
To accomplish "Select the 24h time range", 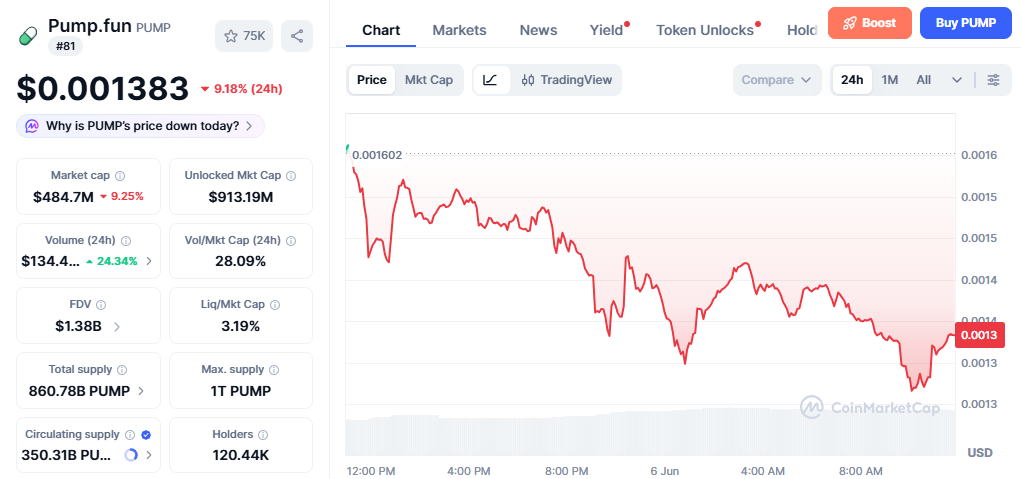I will pos(852,80).
